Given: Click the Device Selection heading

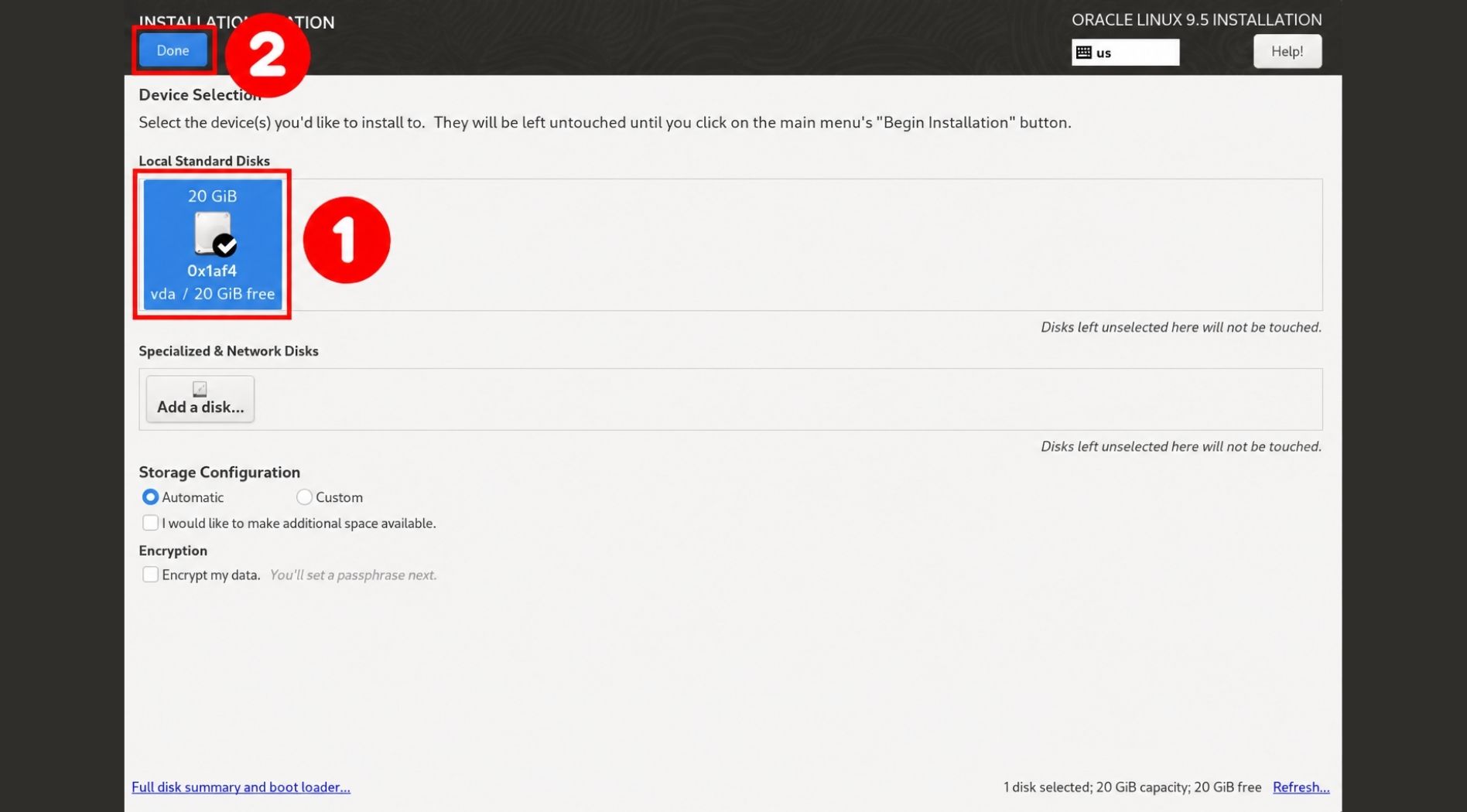Looking at the screenshot, I should [x=200, y=95].
